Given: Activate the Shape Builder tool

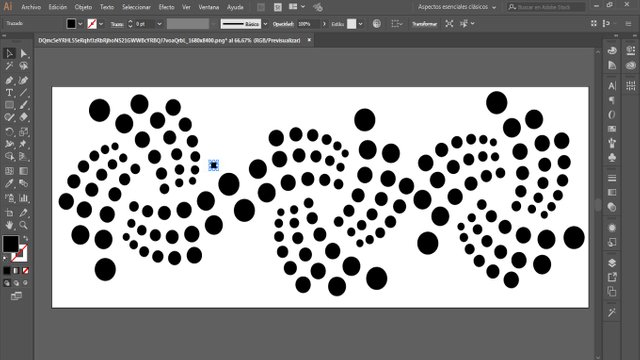Looking at the screenshot, I should (9, 157).
